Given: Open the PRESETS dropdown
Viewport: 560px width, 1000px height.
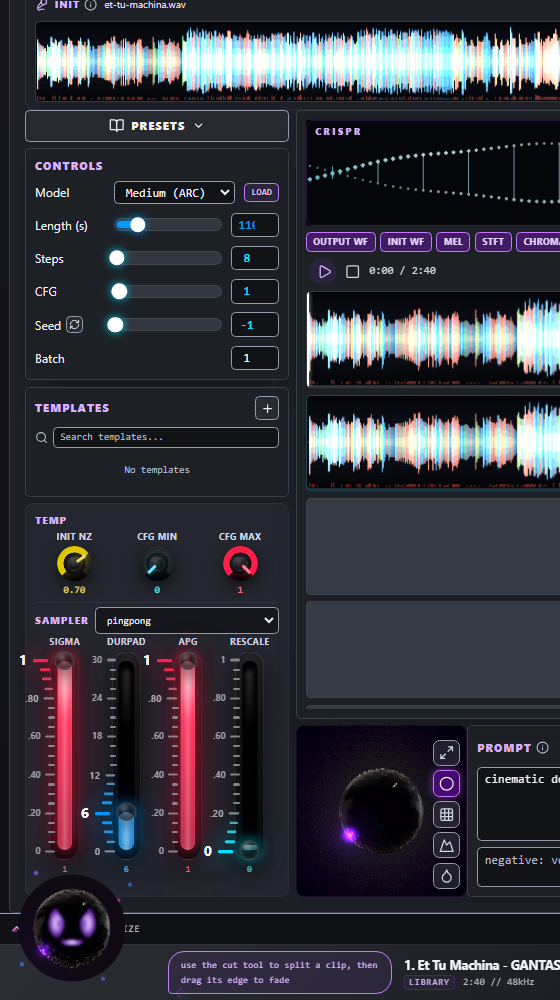Looking at the screenshot, I should (x=157, y=126).
